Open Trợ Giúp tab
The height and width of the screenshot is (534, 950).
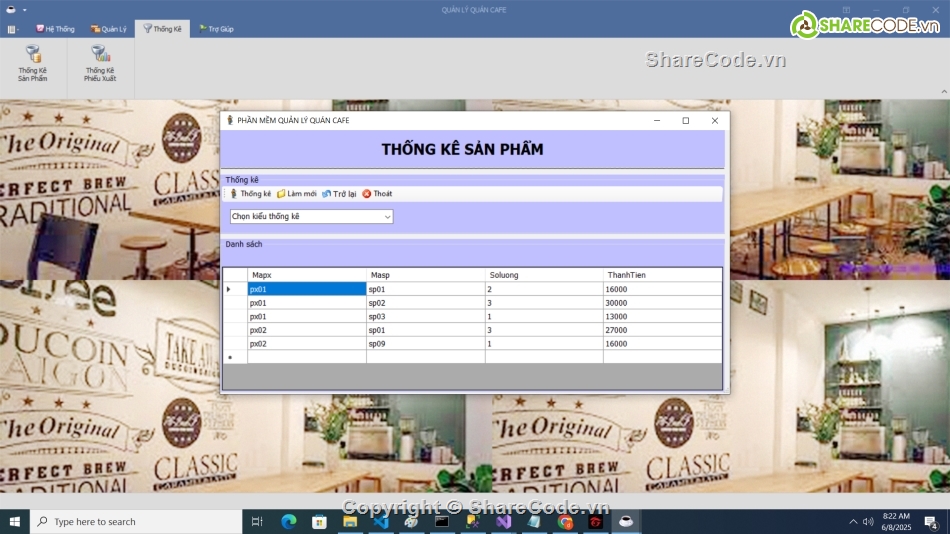pyautogui.click(x=216, y=29)
